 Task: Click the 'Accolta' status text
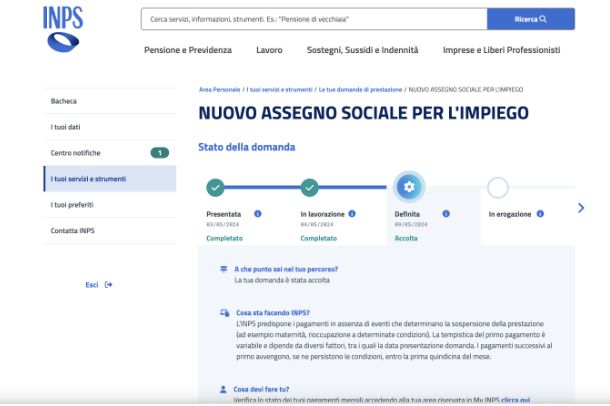[x=406, y=238]
